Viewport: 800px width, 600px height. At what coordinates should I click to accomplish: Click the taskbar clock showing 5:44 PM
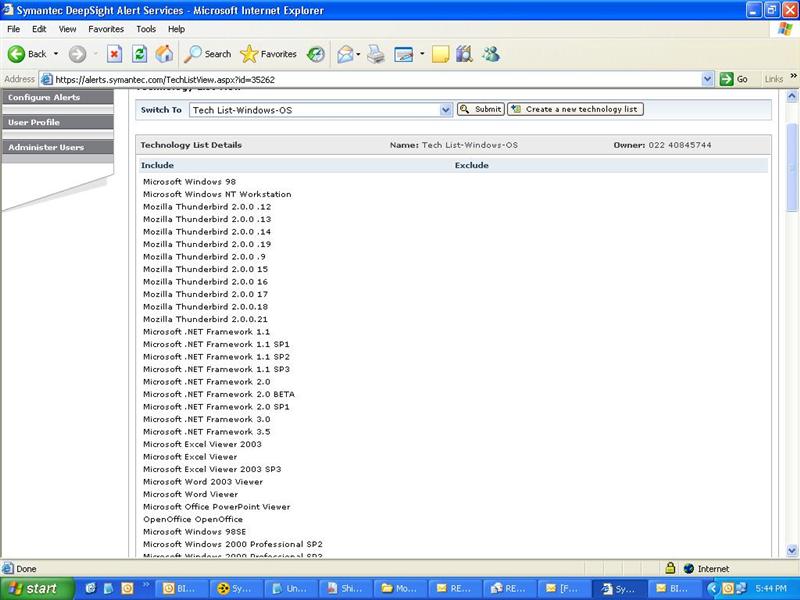click(x=771, y=589)
